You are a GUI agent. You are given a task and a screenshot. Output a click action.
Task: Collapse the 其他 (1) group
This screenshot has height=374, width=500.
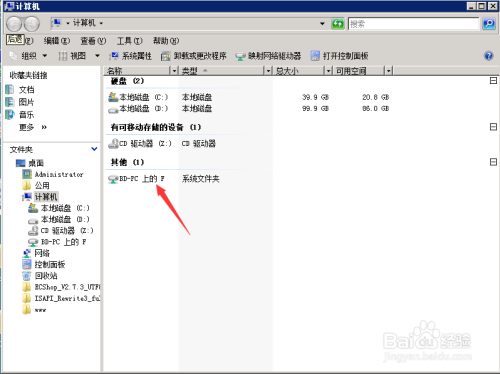point(493,162)
